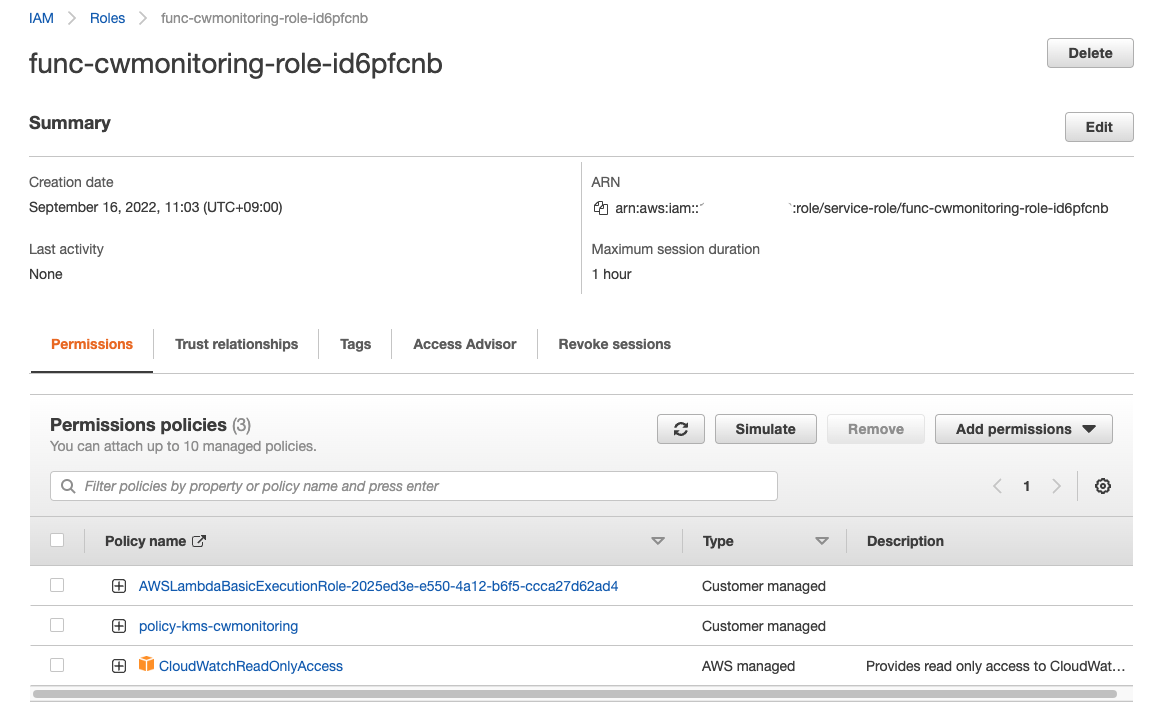Open the Access Advisor tab
1157x711 pixels.
(465, 344)
